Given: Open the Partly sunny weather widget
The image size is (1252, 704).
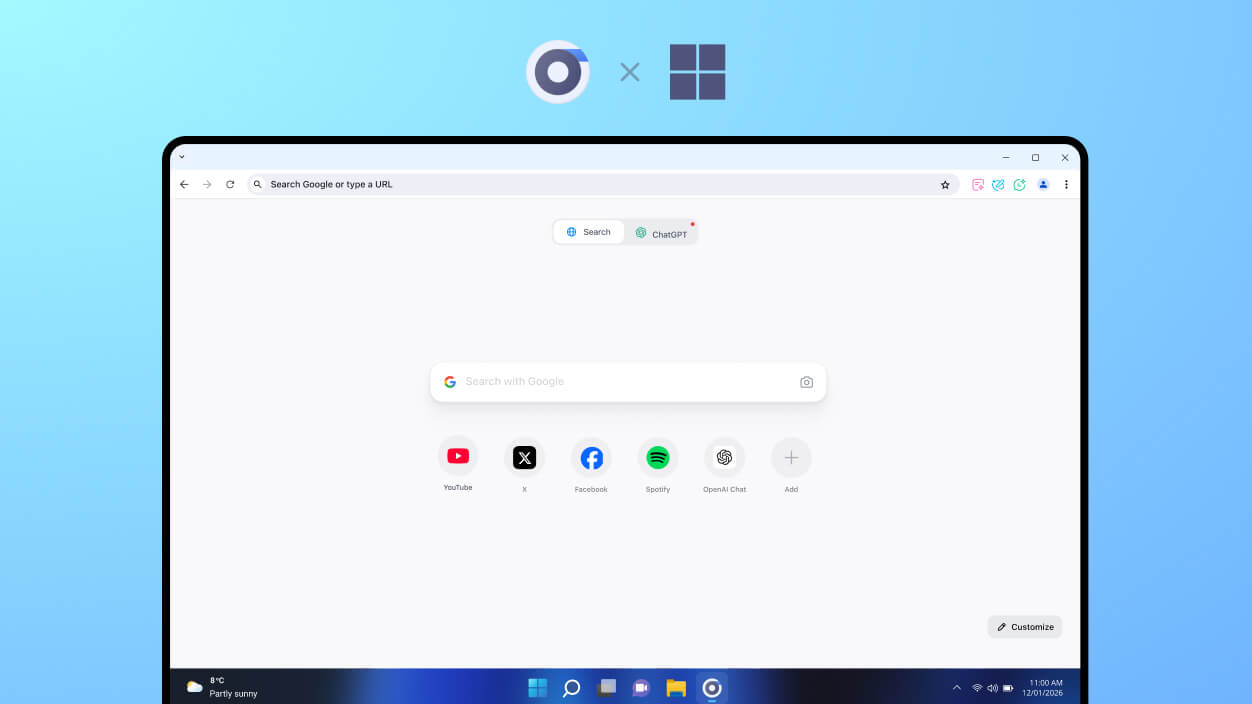Looking at the screenshot, I should point(222,687).
